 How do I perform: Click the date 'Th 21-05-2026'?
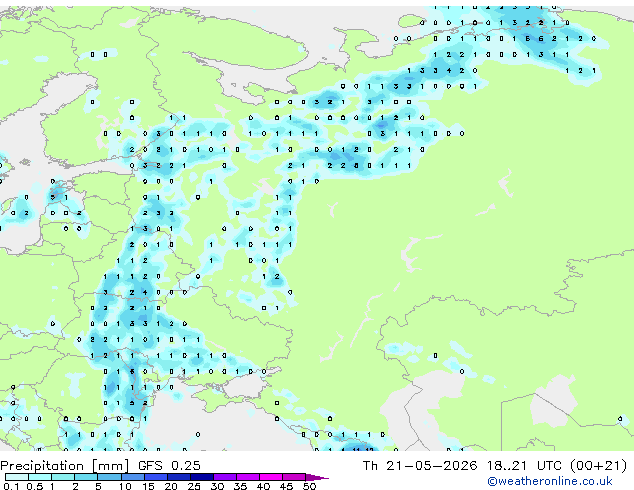coord(420,466)
